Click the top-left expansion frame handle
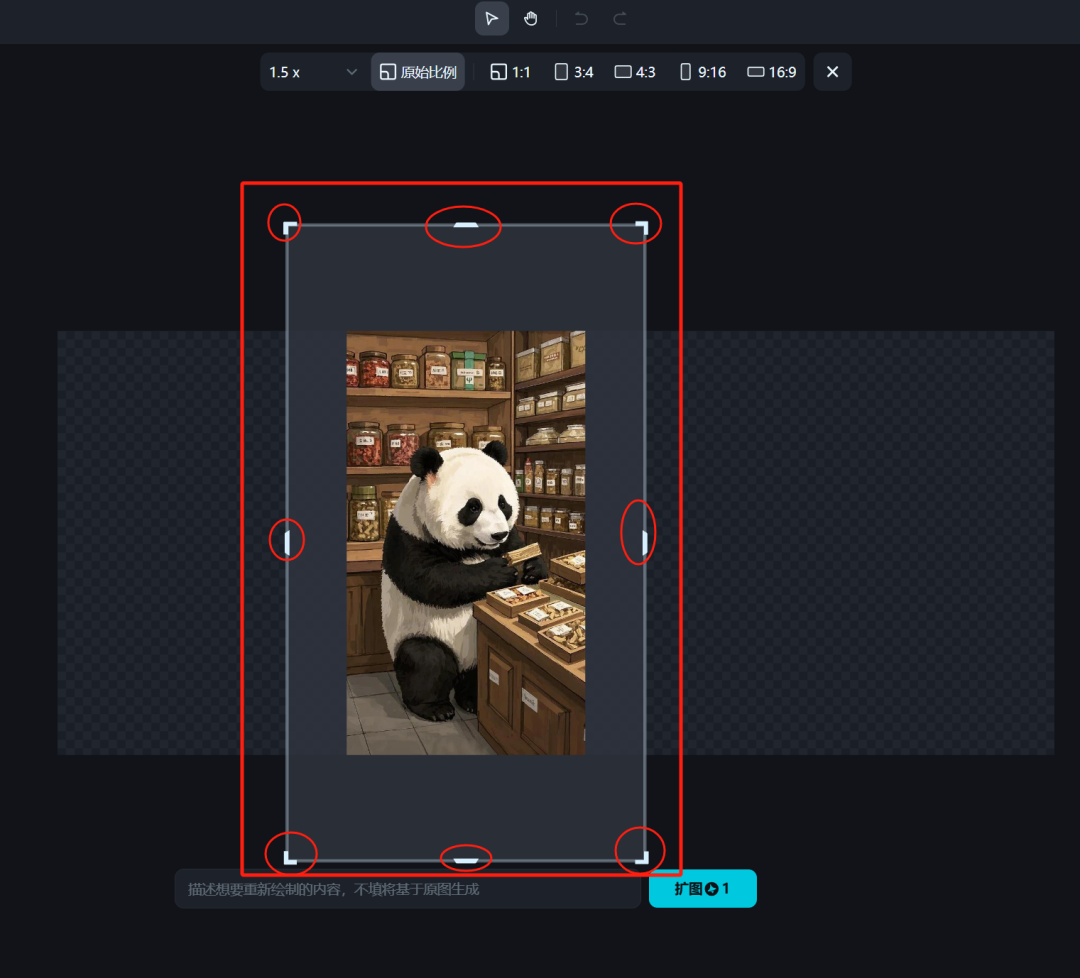Viewport: 1080px width, 978px height. [285, 222]
